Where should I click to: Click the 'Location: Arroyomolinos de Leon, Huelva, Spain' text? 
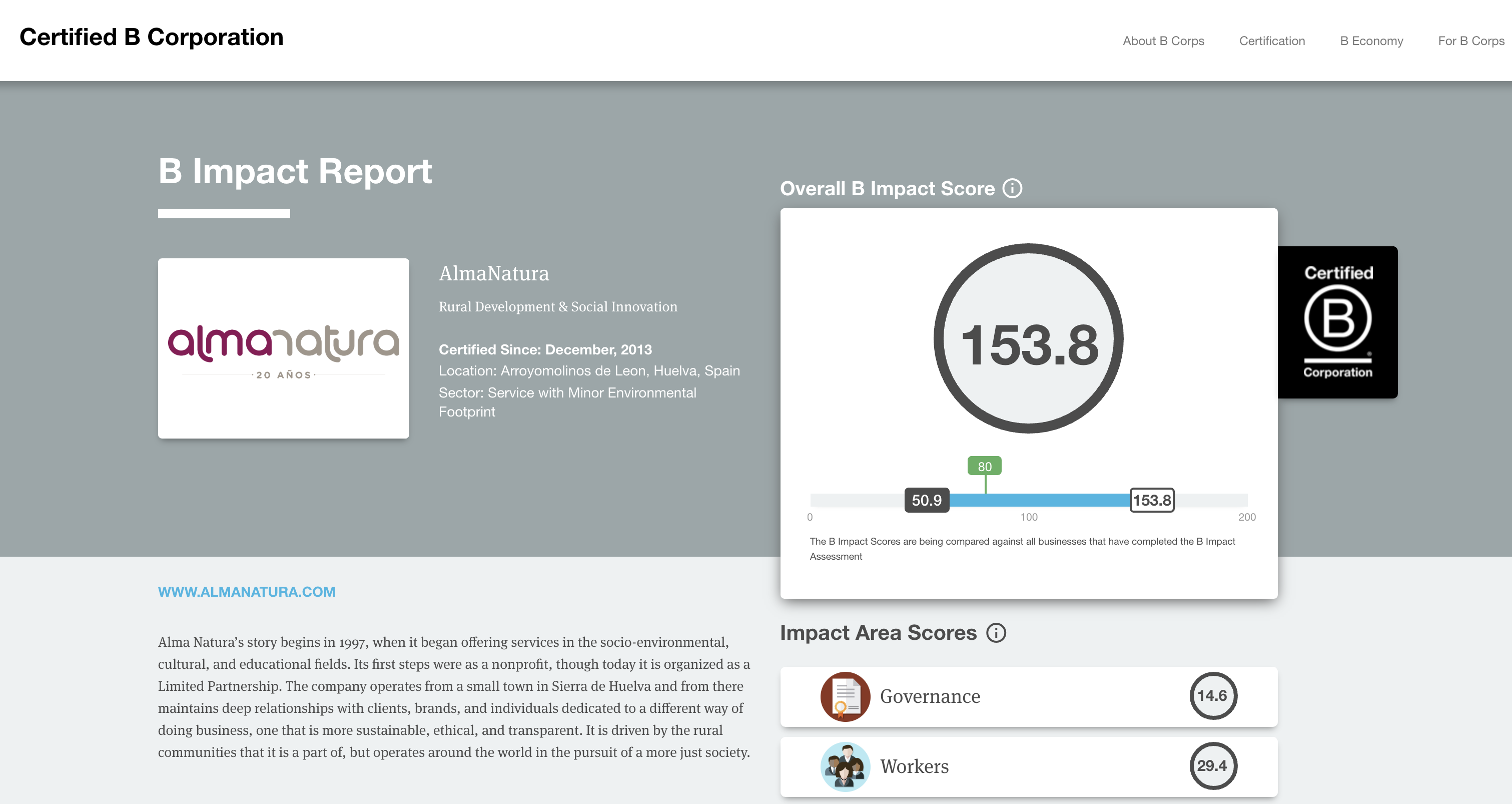pos(589,370)
